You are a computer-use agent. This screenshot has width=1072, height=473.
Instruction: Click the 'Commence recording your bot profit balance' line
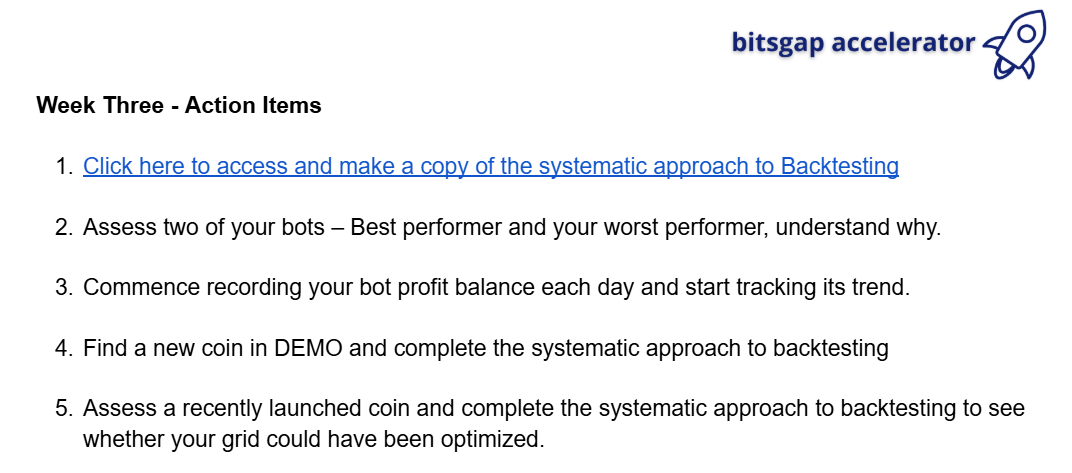496,288
